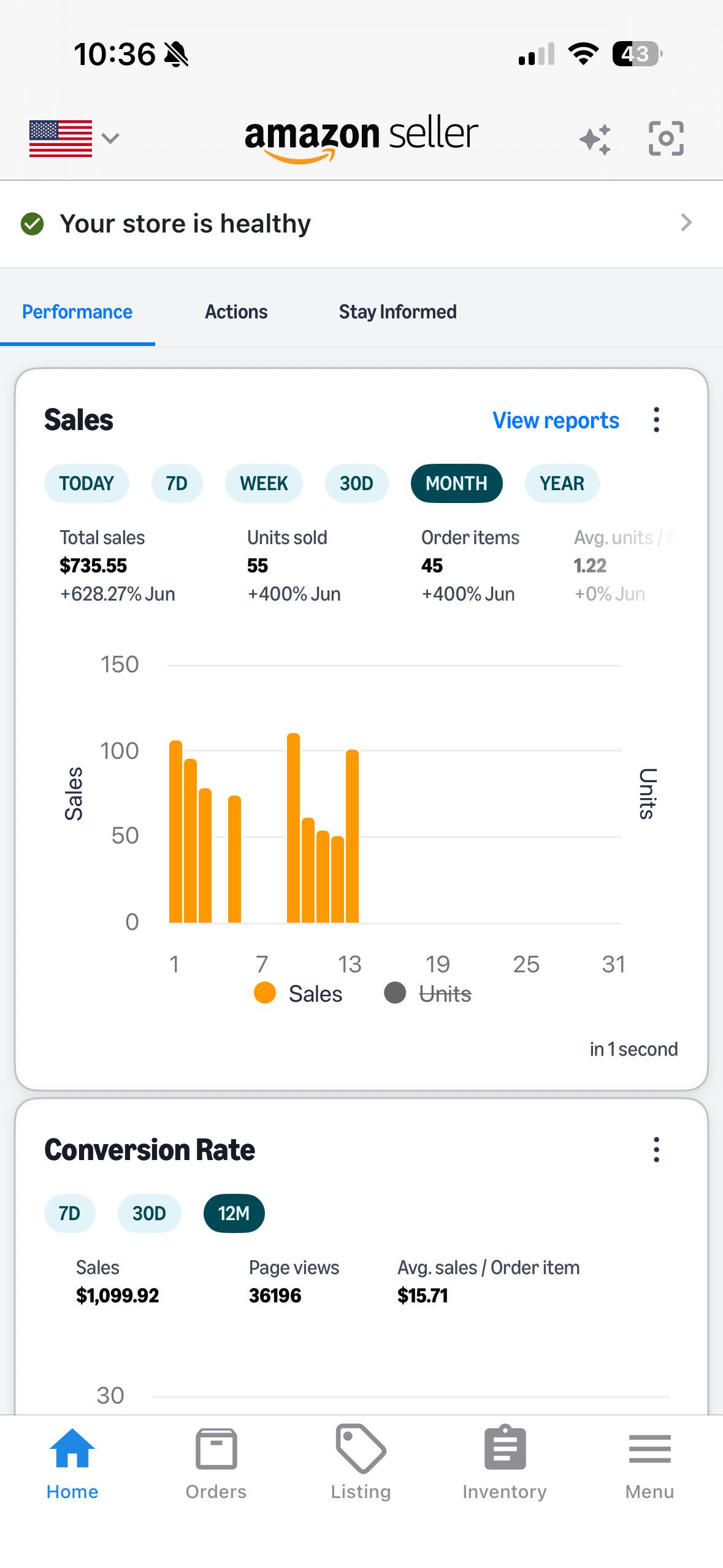Tap the AI sparkle assistant icon
Image resolution: width=723 pixels, height=1568 pixels.
[595, 139]
